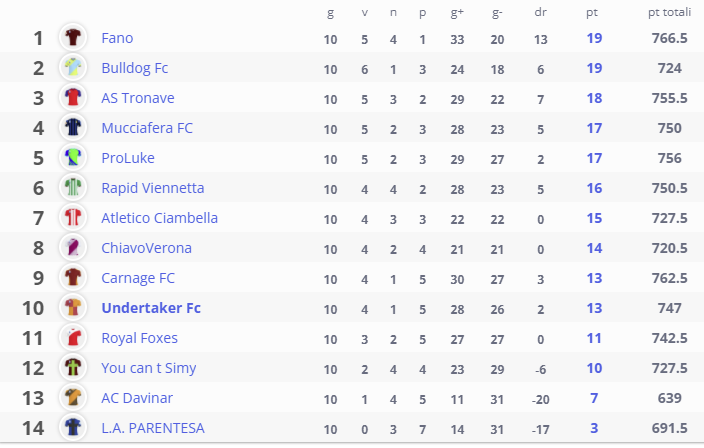The width and height of the screenshot is (704, 448).
Task: Click Fano's dark red jersey icon
Action: click(x=73, y=37)
